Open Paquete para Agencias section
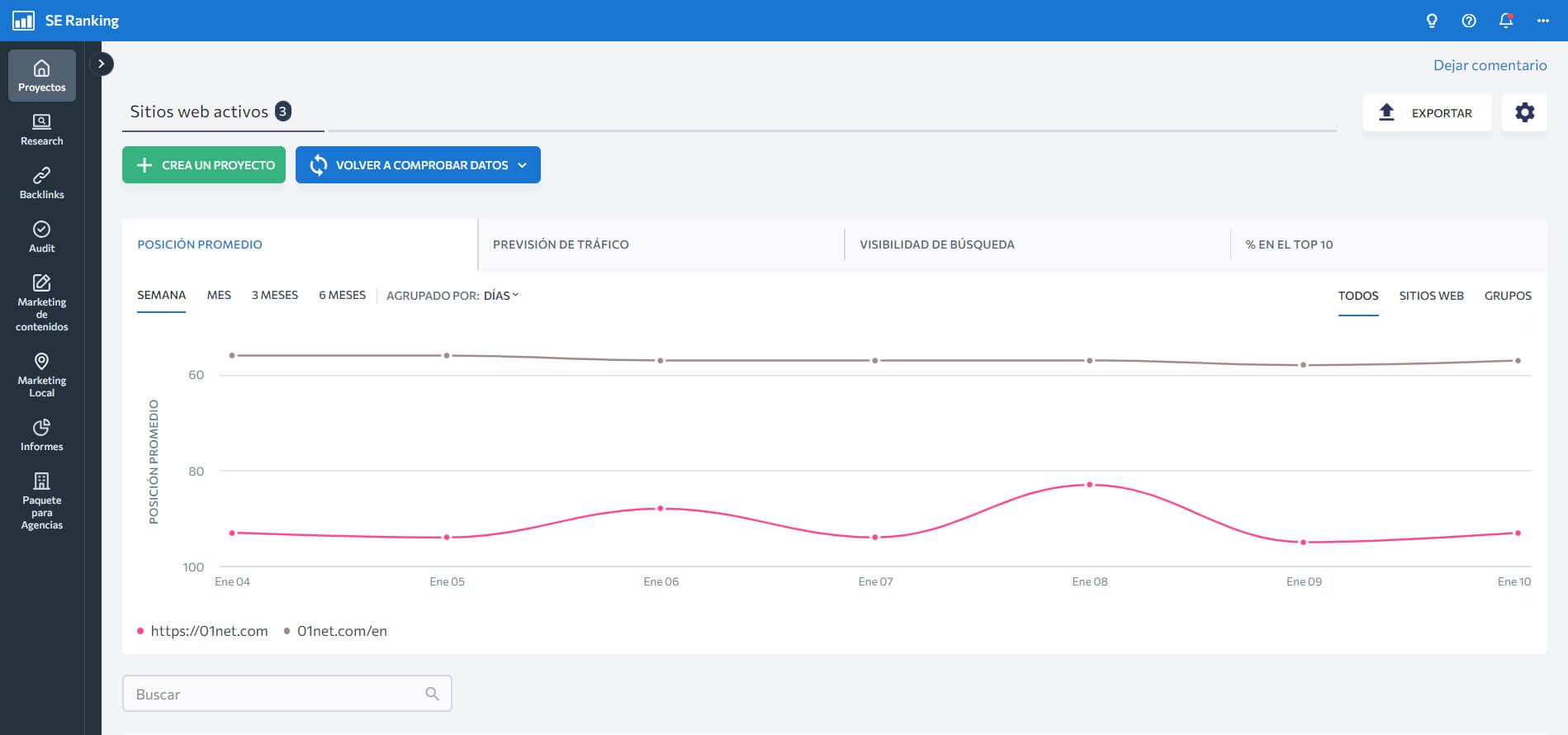Viewport: 1568px width, 735px height. (x=42, y=501)
